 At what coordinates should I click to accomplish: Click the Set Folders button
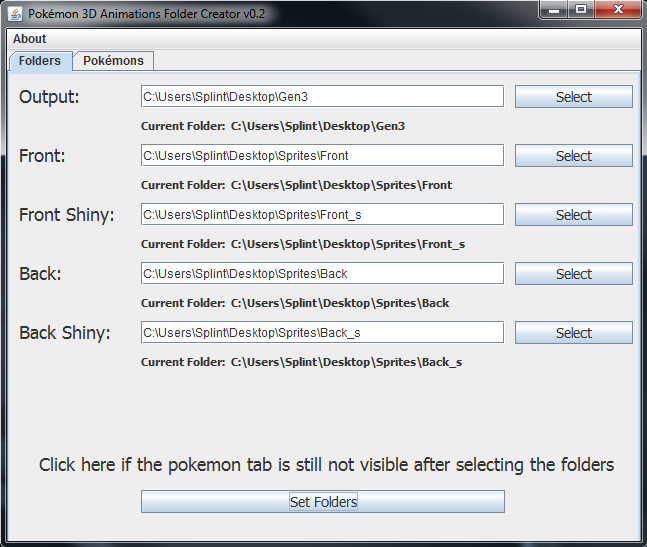click(x=322, y=502)
